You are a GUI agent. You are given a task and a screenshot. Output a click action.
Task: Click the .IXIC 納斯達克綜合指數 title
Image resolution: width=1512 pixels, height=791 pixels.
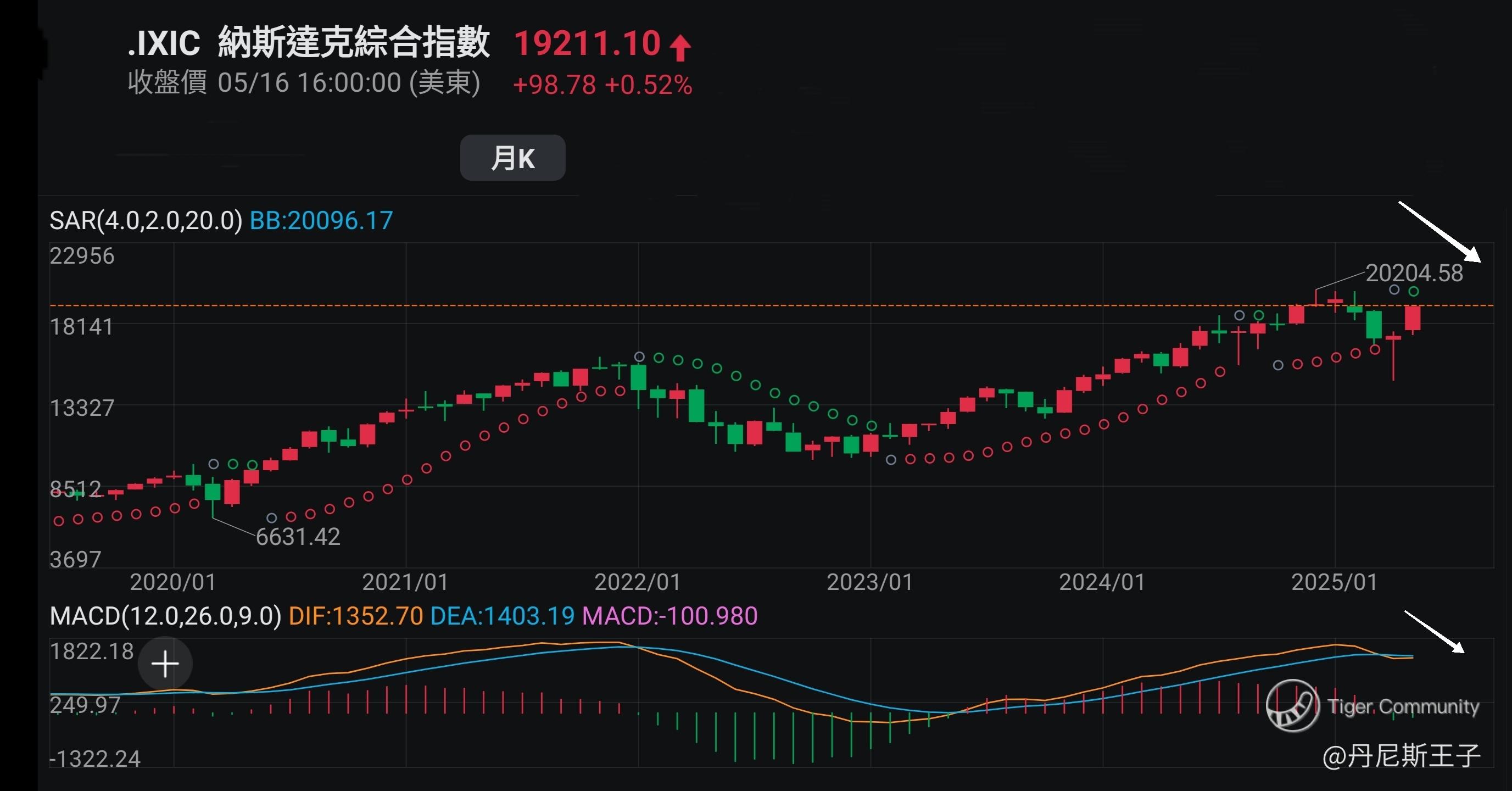pyautogui.click(x=309, y=42)
